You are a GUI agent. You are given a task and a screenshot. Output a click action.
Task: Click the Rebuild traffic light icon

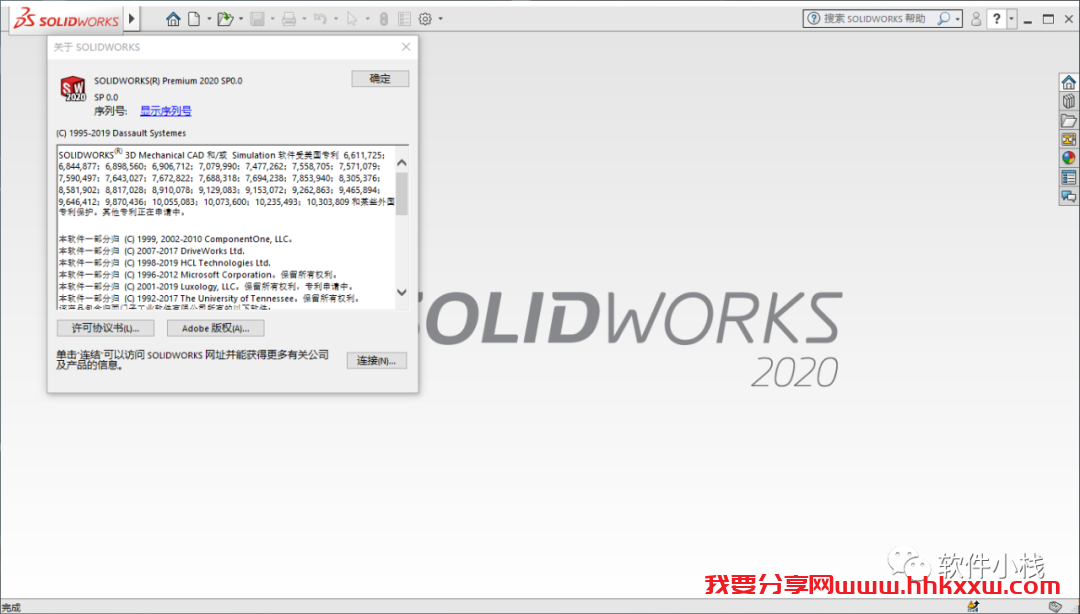pos(384,19)
